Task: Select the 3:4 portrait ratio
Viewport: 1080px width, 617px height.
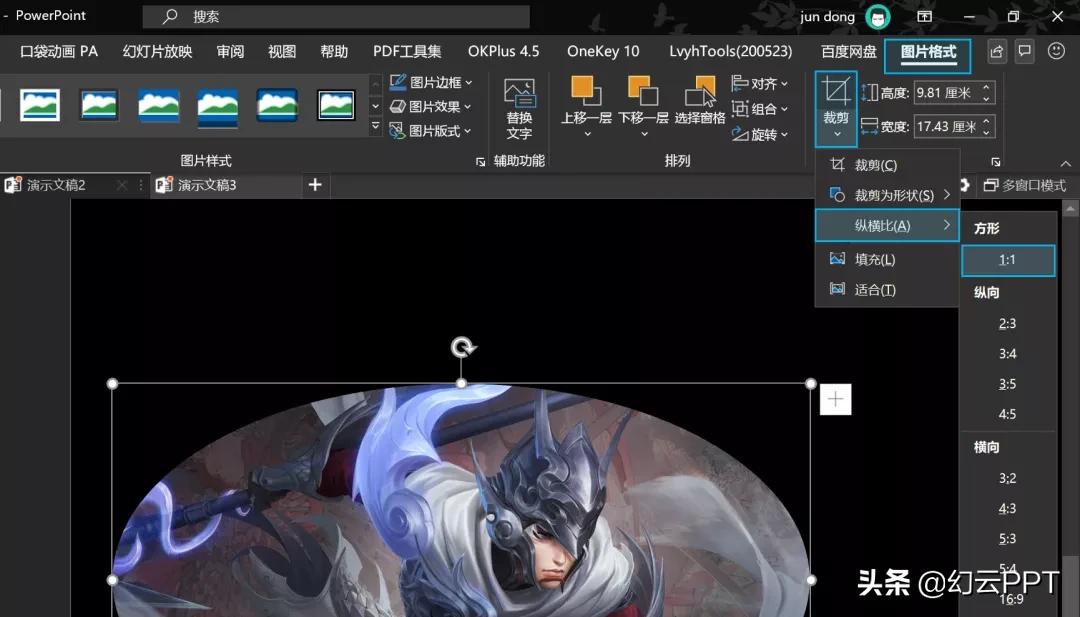Action: [1008, 354]
